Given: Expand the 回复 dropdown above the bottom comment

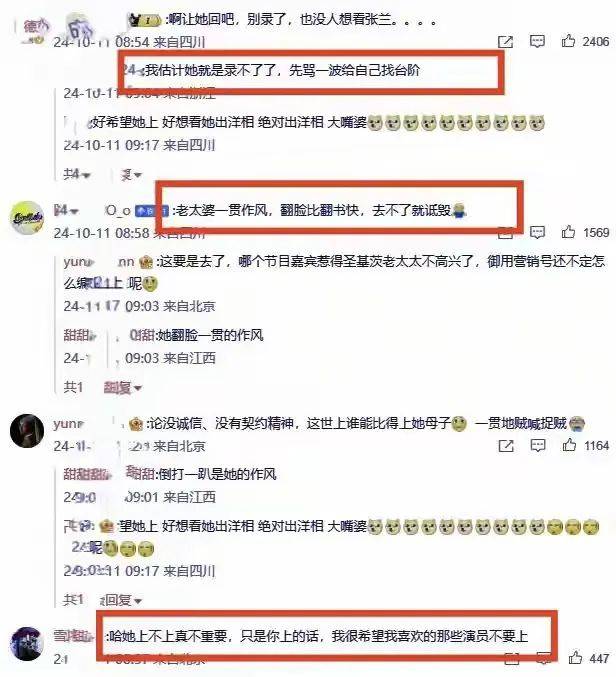Looking at the screenshot, I should tap(121, 600).
